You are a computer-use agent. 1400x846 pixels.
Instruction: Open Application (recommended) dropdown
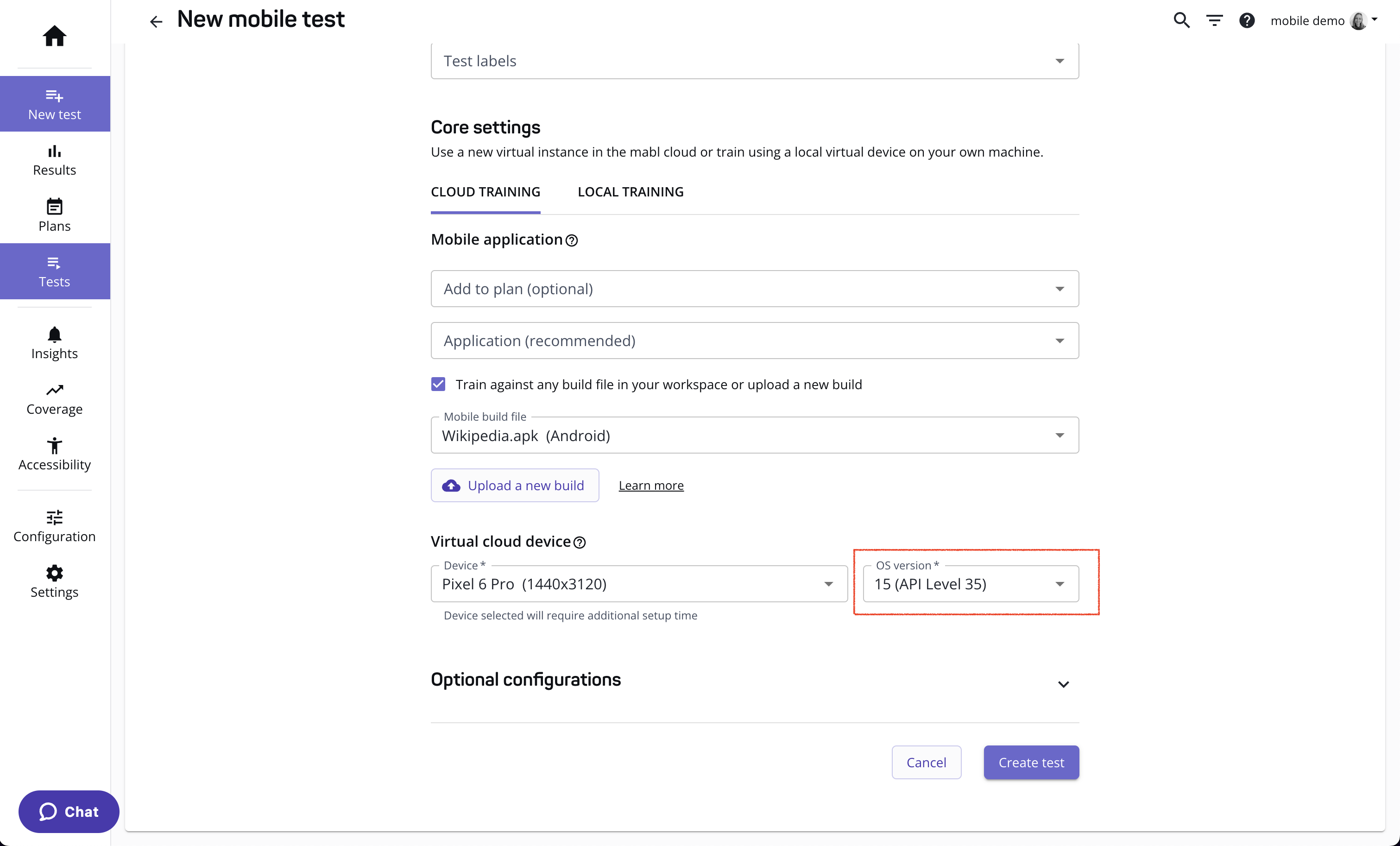point(755,341)
